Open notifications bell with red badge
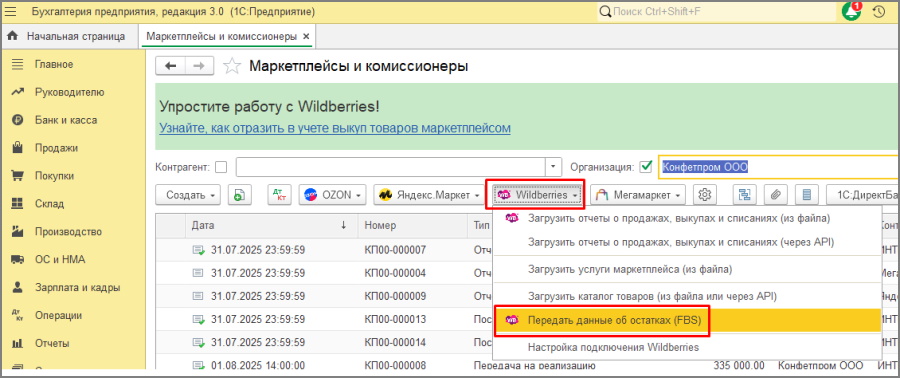The width and height of the screenshot is (900, 378). pos(852,11)
